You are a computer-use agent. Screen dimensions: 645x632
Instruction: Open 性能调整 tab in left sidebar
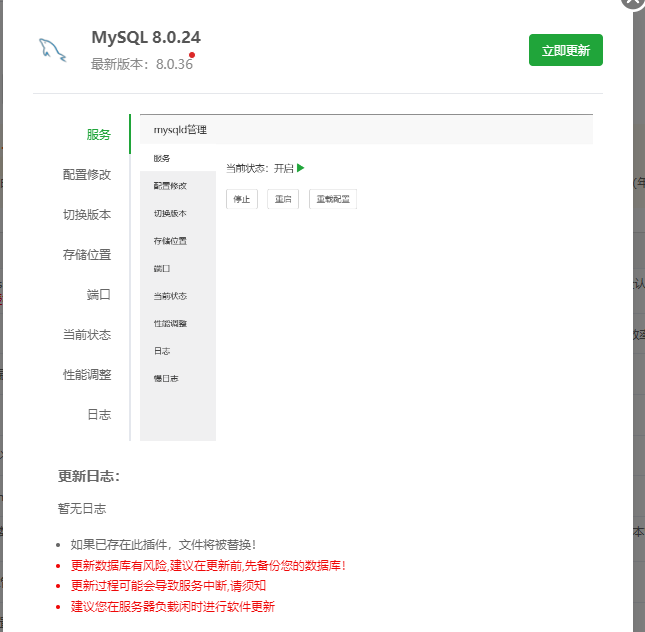(x=87, y=374)
